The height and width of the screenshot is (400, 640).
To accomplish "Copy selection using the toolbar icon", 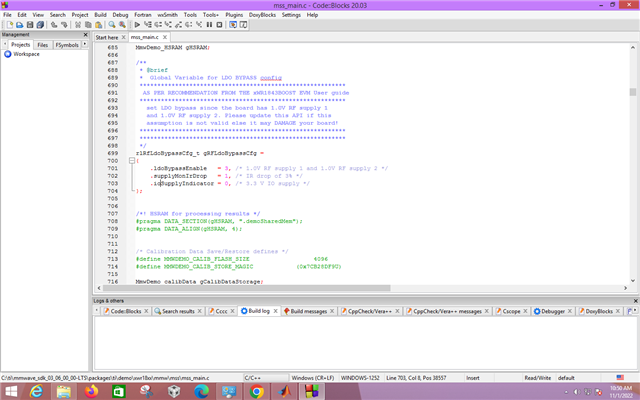I will click(88, 25).
